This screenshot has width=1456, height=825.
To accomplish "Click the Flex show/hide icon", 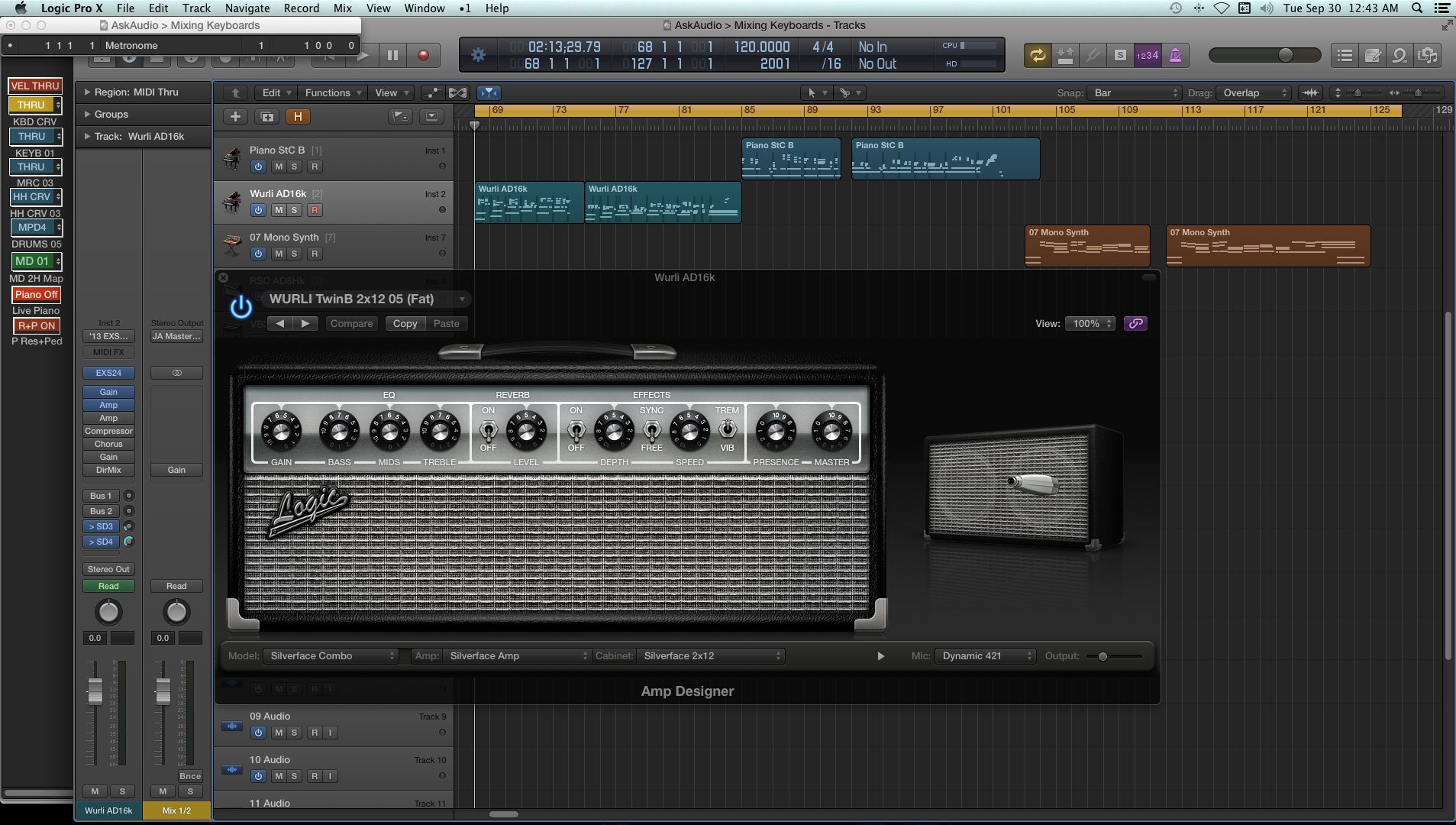I will pos(457,92).
